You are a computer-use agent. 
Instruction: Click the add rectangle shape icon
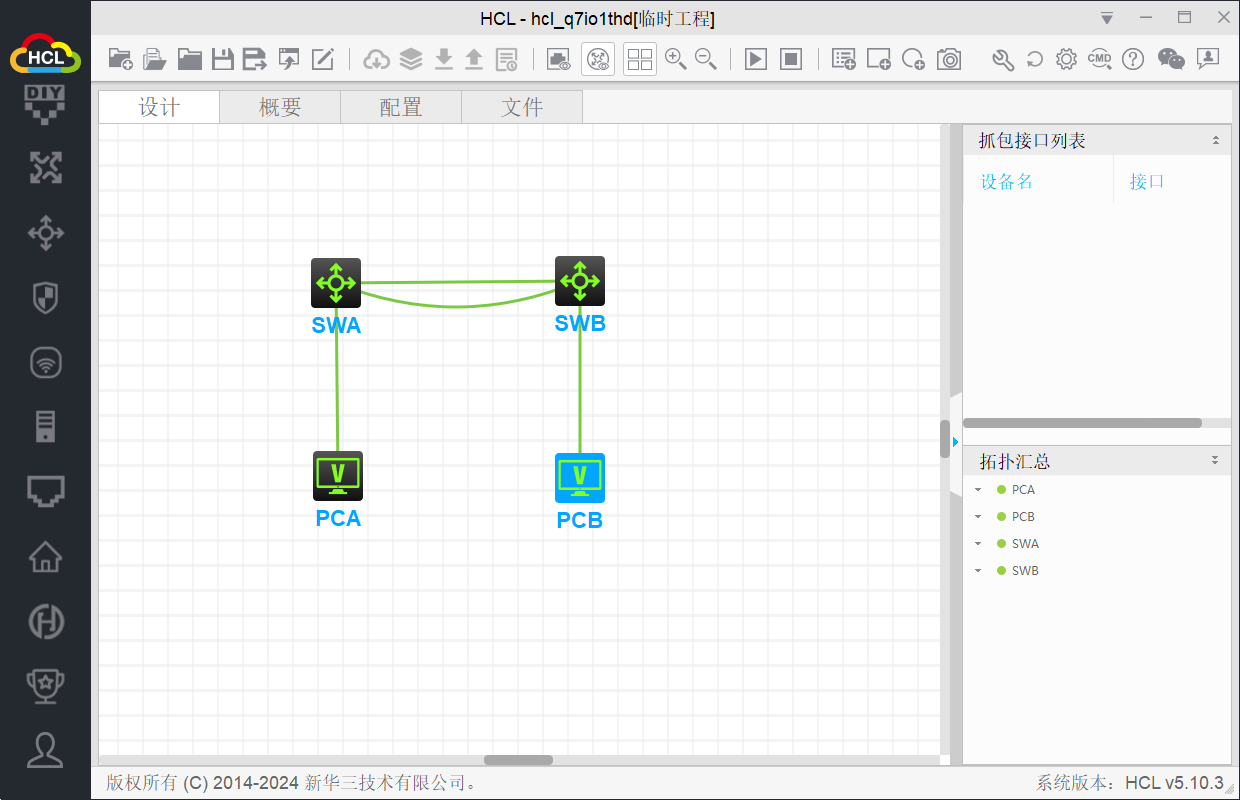coord(879,59)
